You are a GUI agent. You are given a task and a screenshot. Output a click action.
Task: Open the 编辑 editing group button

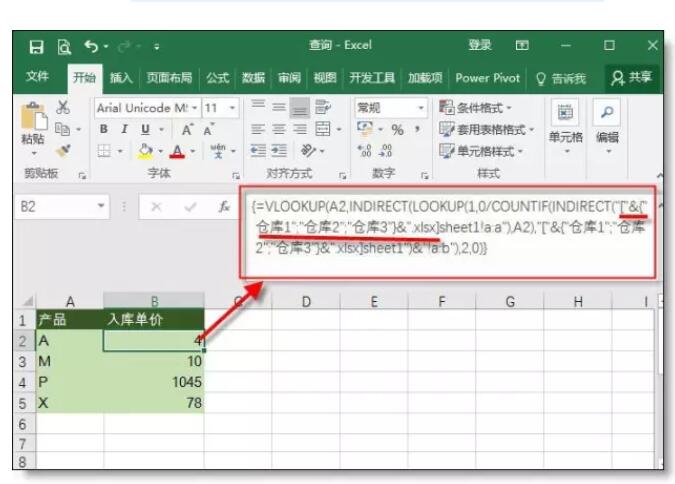(607, 127)
